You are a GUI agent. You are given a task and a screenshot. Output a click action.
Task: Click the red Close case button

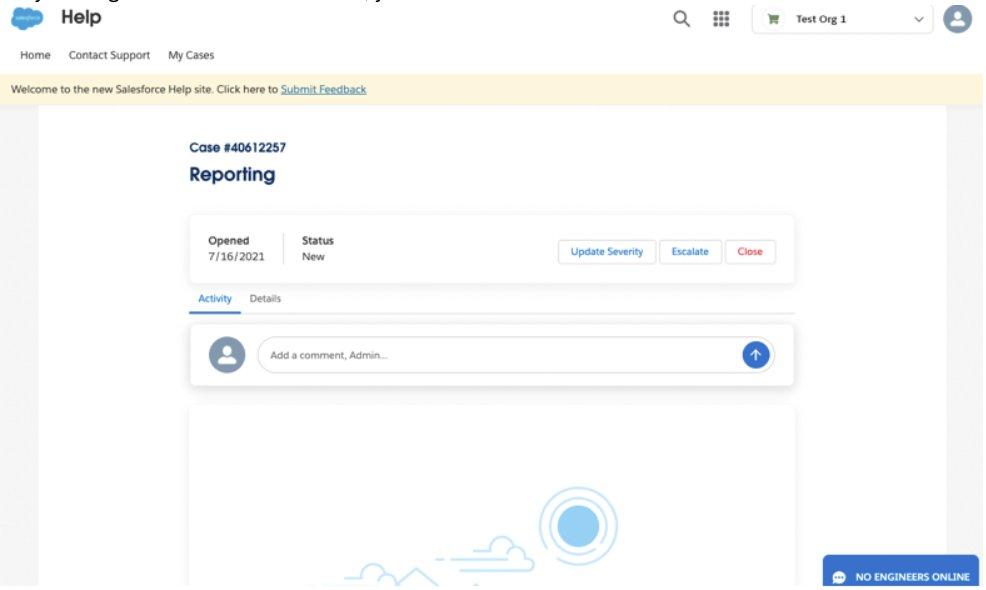pyautogui.click(x=750, y=252)
